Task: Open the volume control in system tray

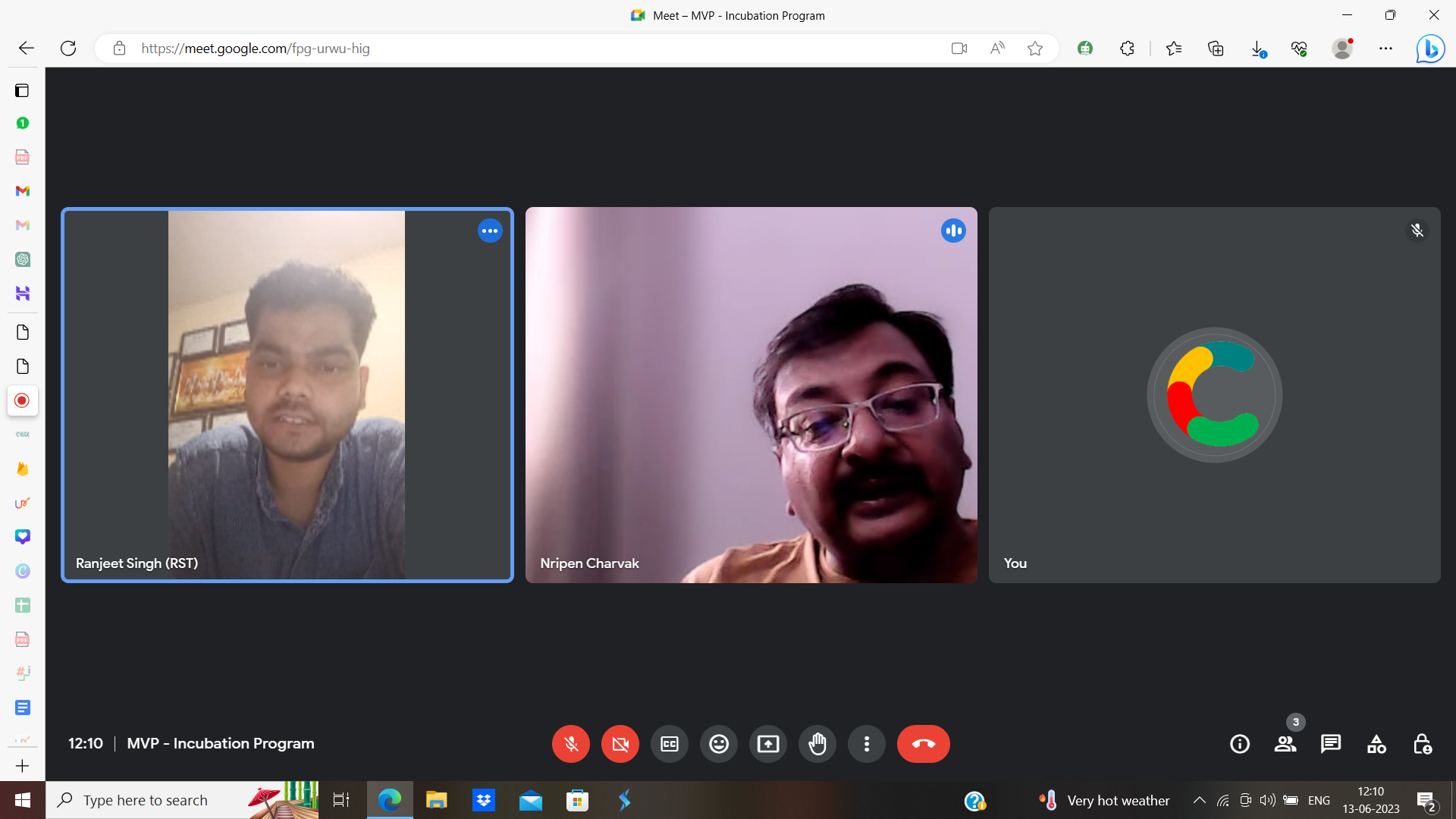Action: (1267, 800)
